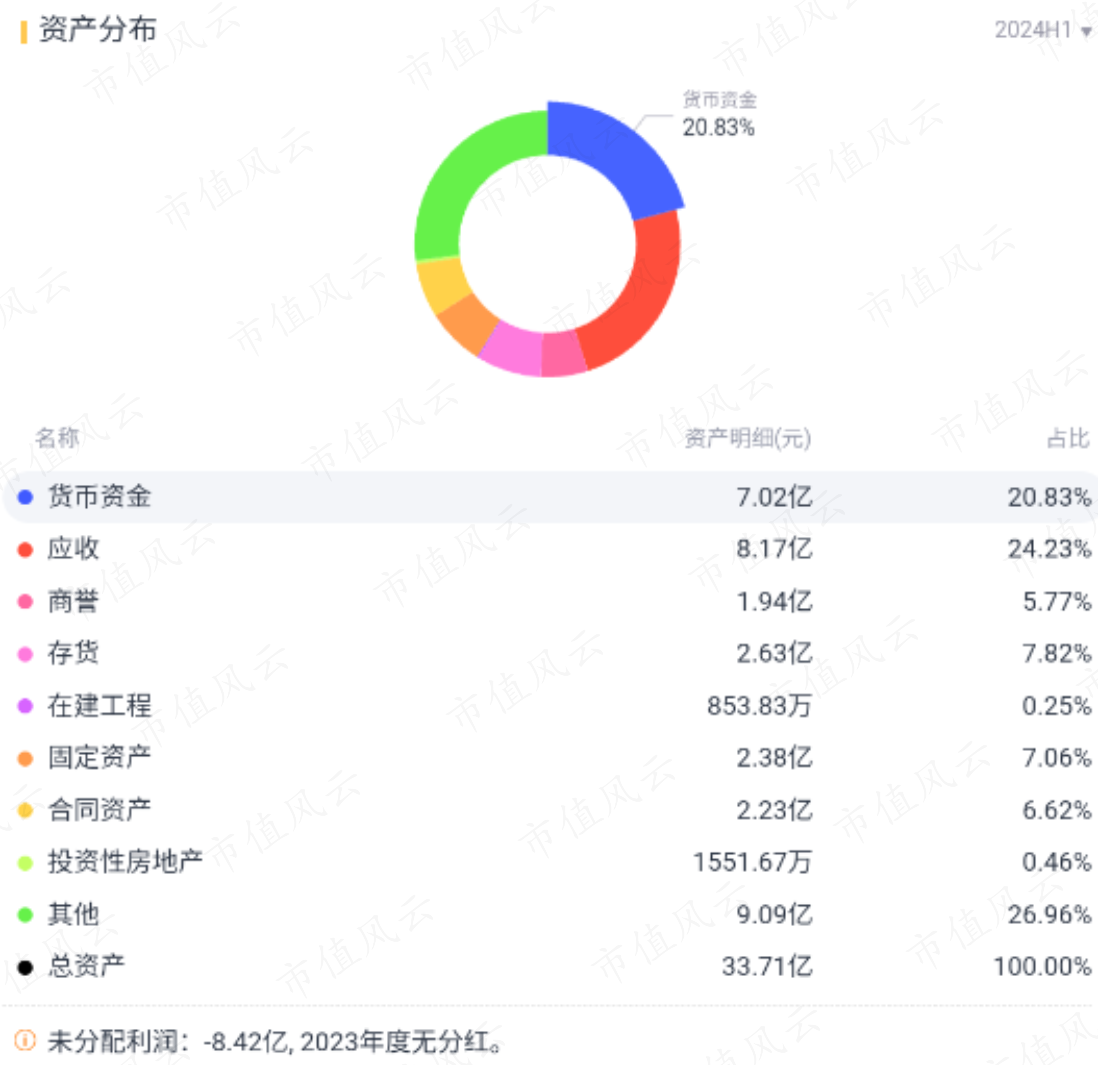Viewport: 1098px width, 1065px height.
Task: Click the 7.82% percentage cell
Action: [1057, 653]
